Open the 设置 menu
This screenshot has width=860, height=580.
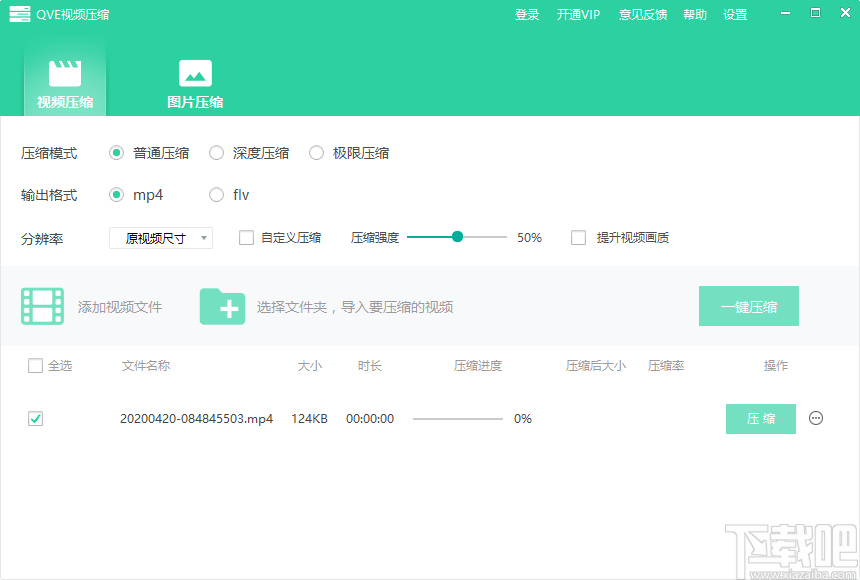tap(735, 14)
